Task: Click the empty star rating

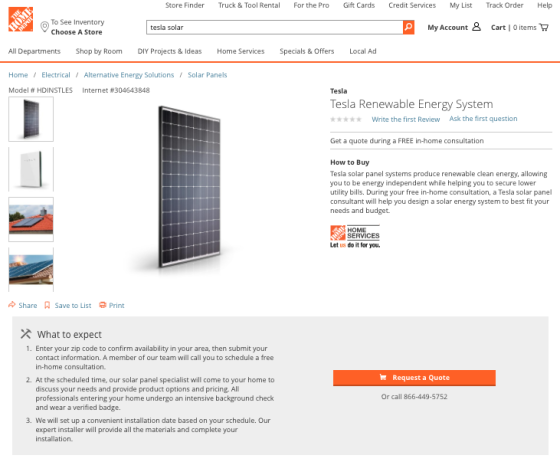Action: pyautogui.click(x=346, y=119)
